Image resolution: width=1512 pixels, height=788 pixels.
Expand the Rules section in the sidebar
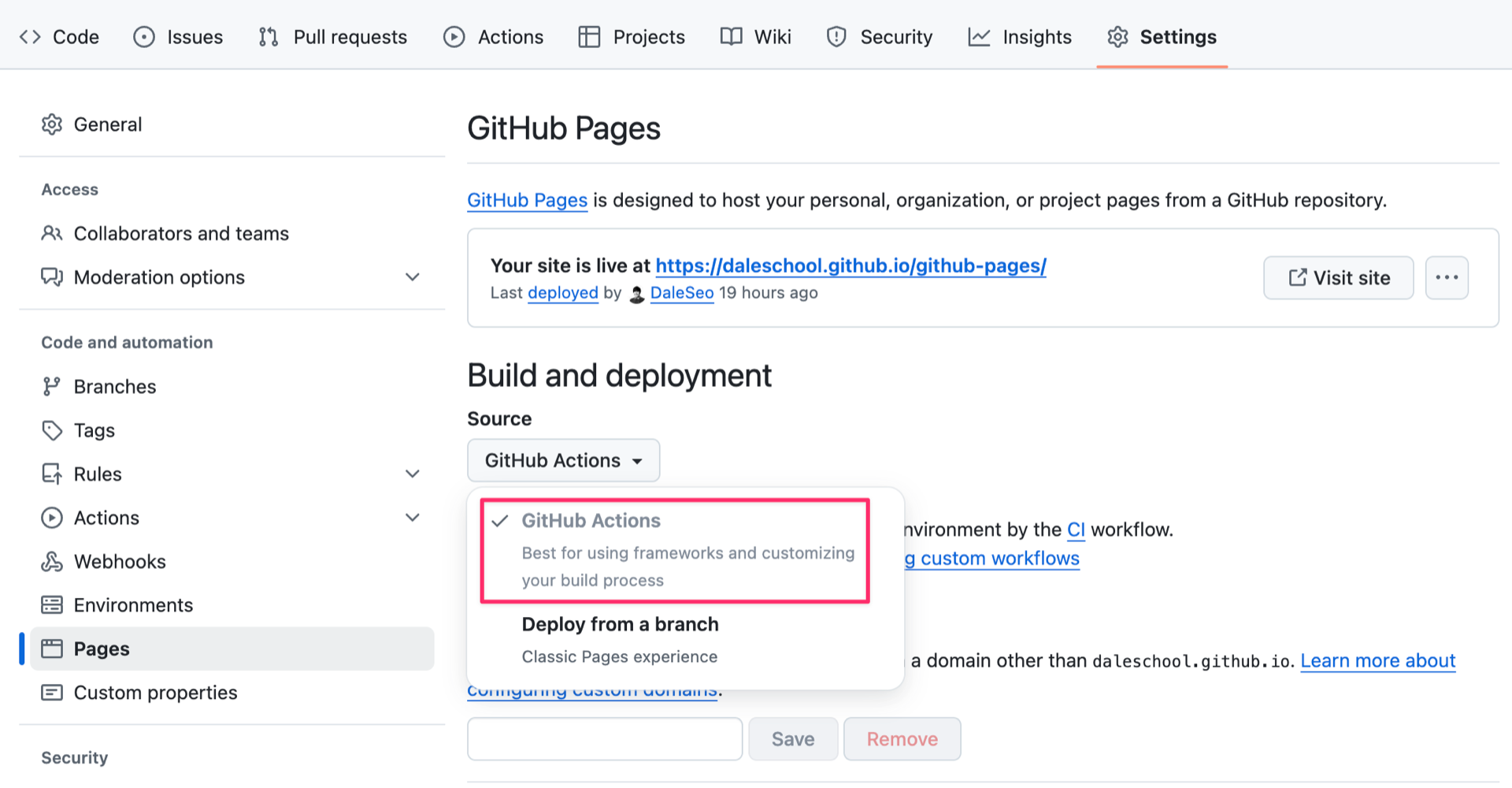[x=413, y=474]
